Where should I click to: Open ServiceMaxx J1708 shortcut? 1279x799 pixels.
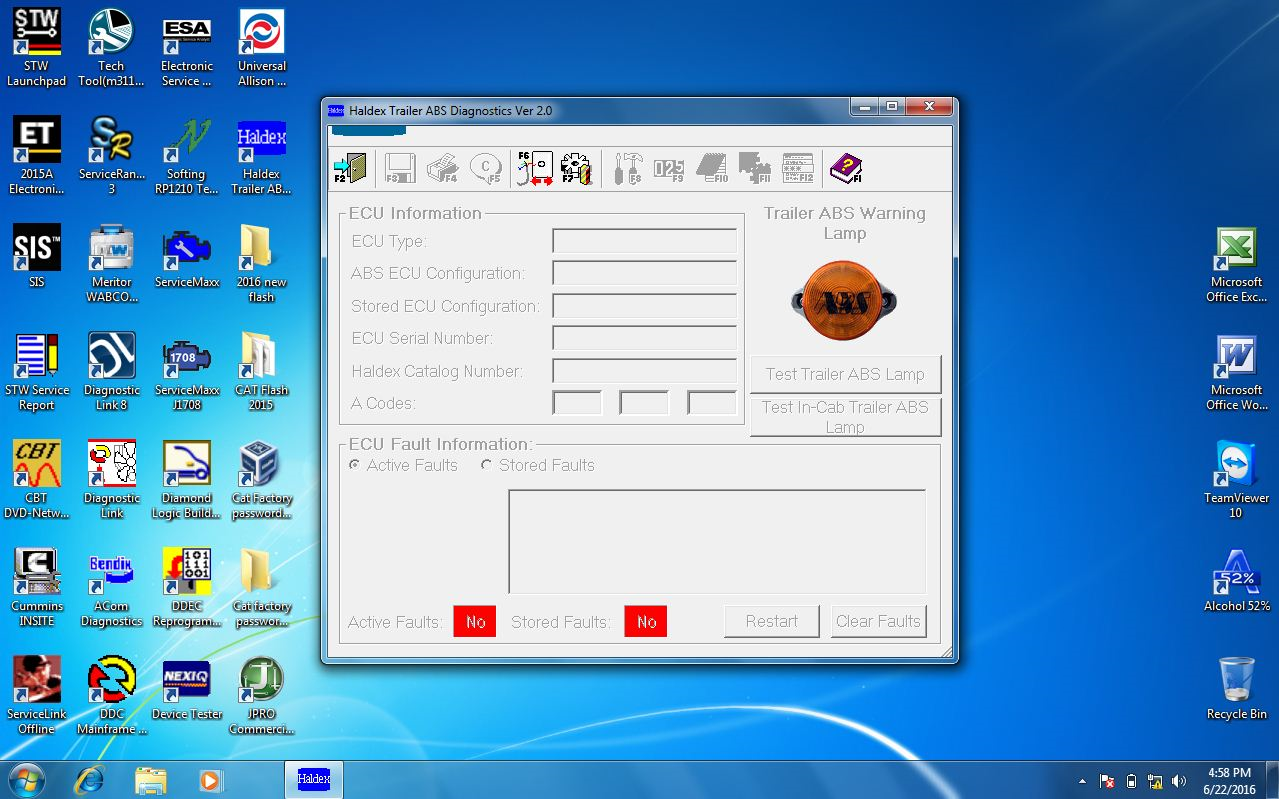tap(187, 372)
